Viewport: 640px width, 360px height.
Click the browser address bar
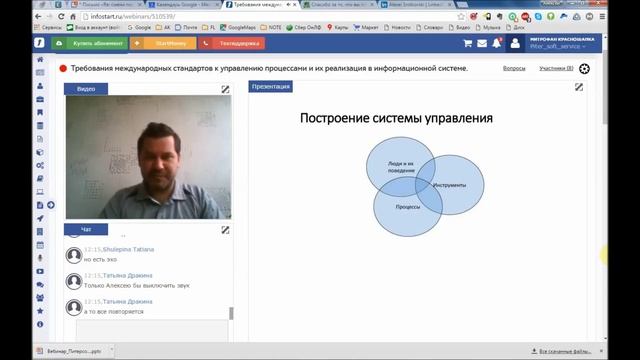pos(269,17)
